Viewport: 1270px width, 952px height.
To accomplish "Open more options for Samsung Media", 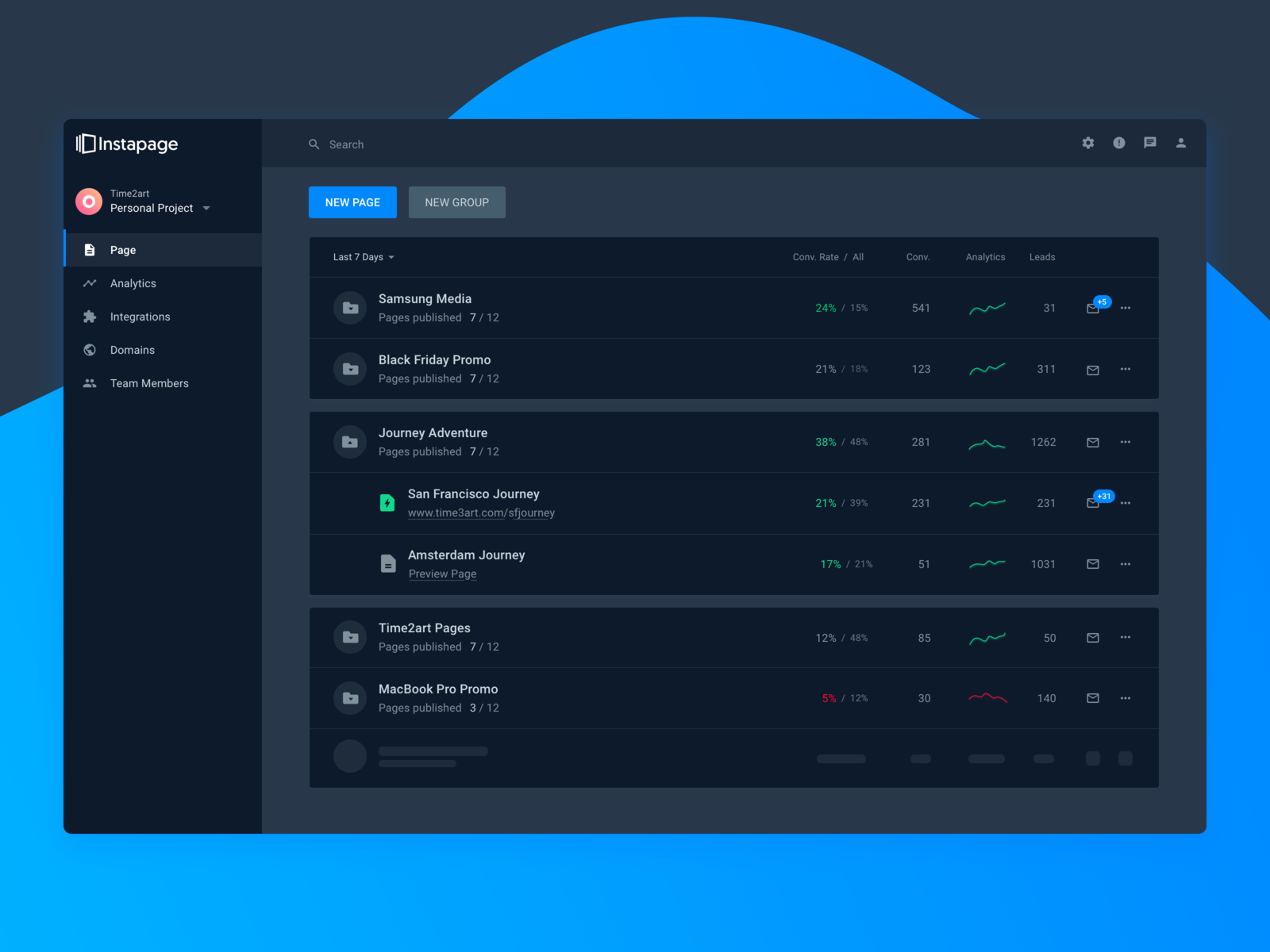I will tap(1126, 308).
